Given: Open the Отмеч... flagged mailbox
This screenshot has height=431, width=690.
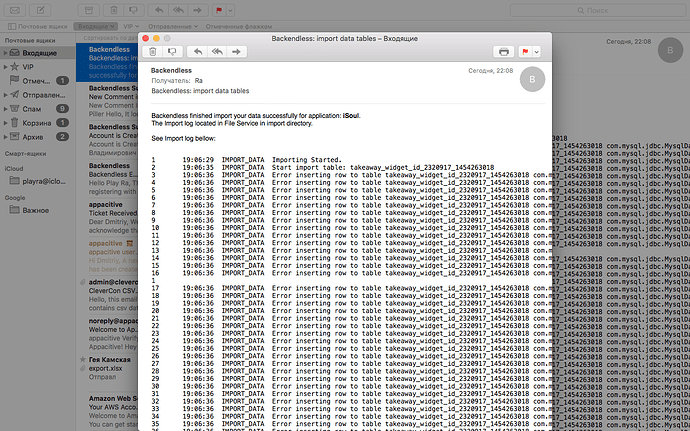Looking at the screenshot, I should (38, 81).
